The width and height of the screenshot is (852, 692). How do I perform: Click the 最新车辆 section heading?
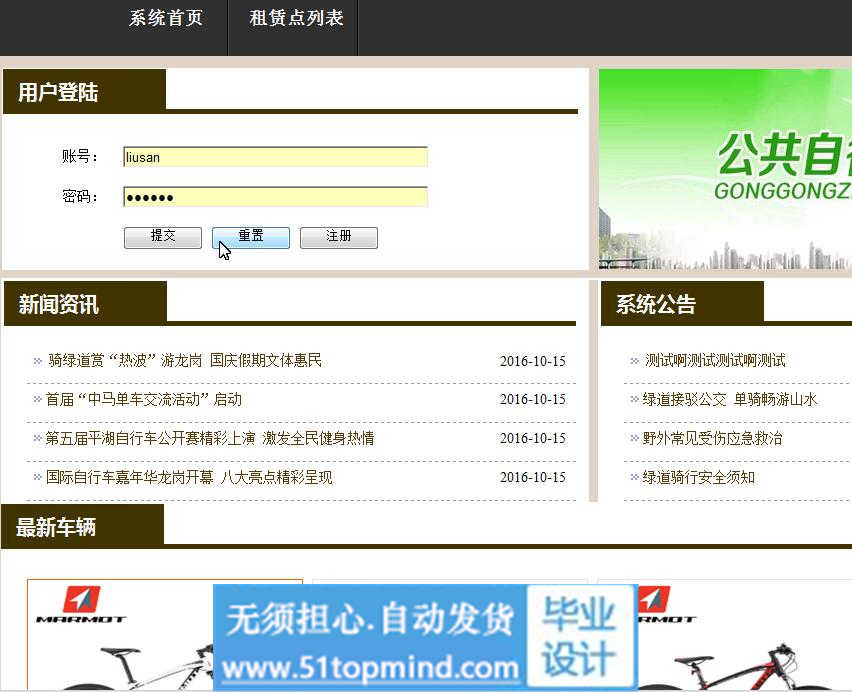[56, 527]
